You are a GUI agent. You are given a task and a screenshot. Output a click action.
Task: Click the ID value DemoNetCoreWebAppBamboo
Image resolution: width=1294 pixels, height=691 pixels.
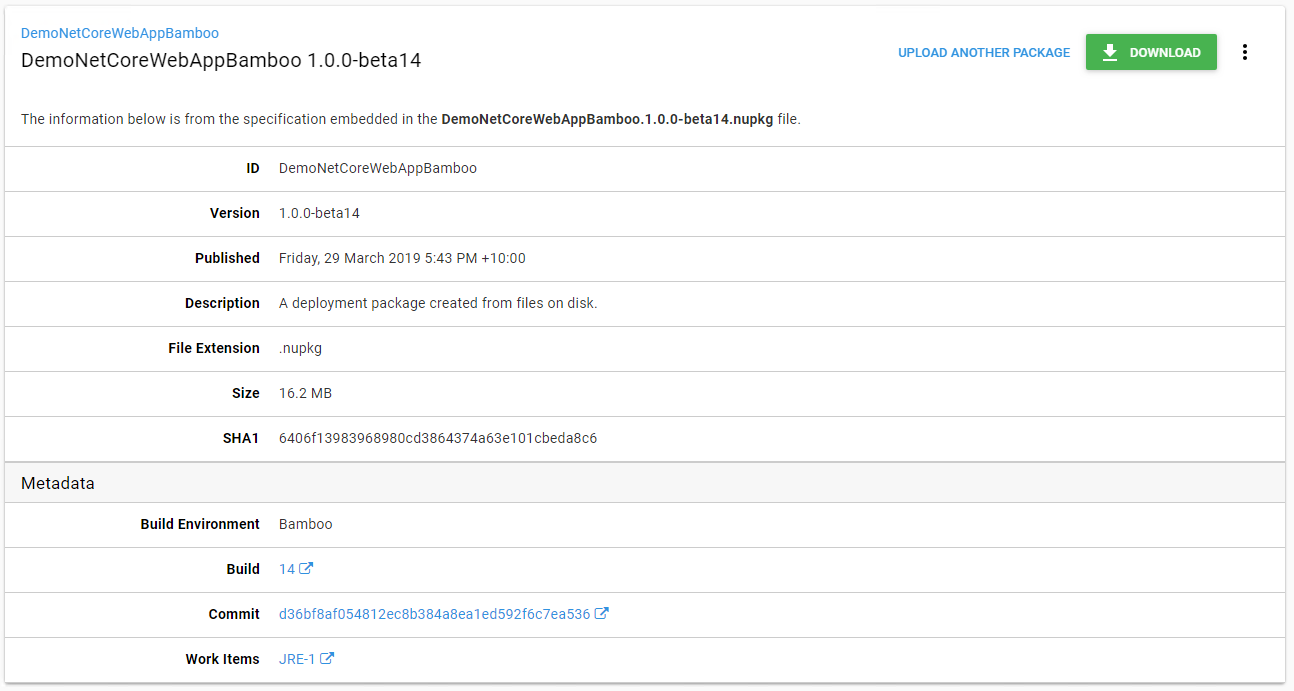pos(378,168)
